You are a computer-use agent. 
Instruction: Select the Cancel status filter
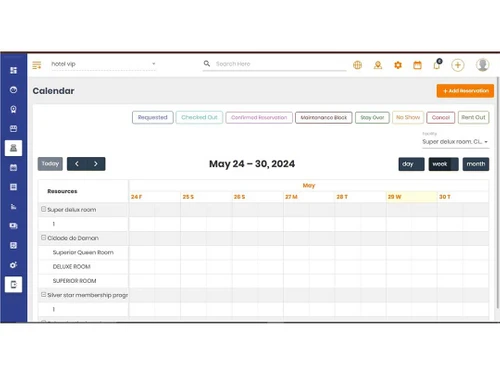[x=441, y=117]
